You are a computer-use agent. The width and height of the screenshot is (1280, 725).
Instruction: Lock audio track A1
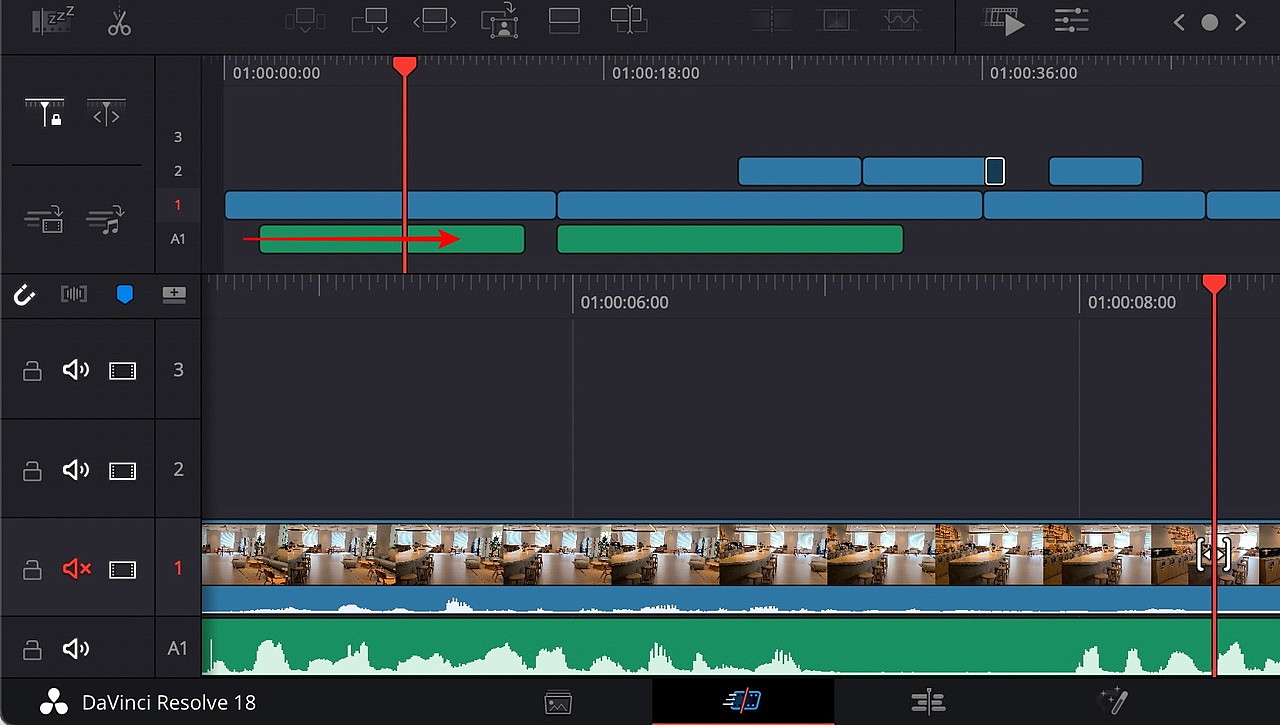(32, 650)
